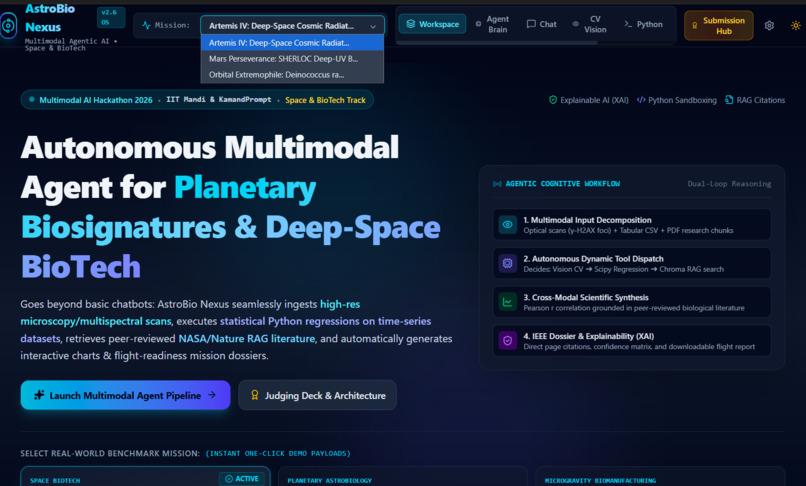Open the Agent Brain tab
The height and width of the screenshot is (486, 806).
pyautogui.click(x=492, y=24)
